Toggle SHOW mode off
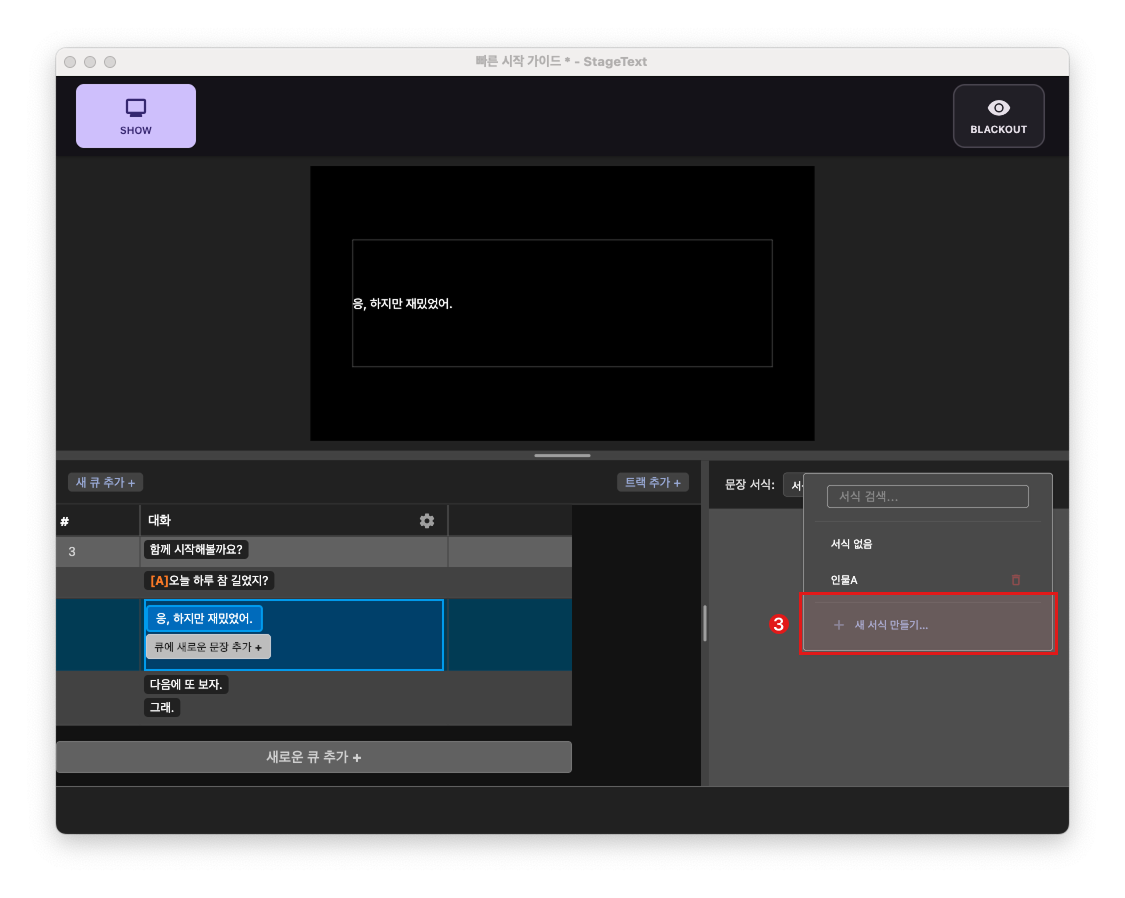The image size is (1125, 898). (x=136, y=115)
